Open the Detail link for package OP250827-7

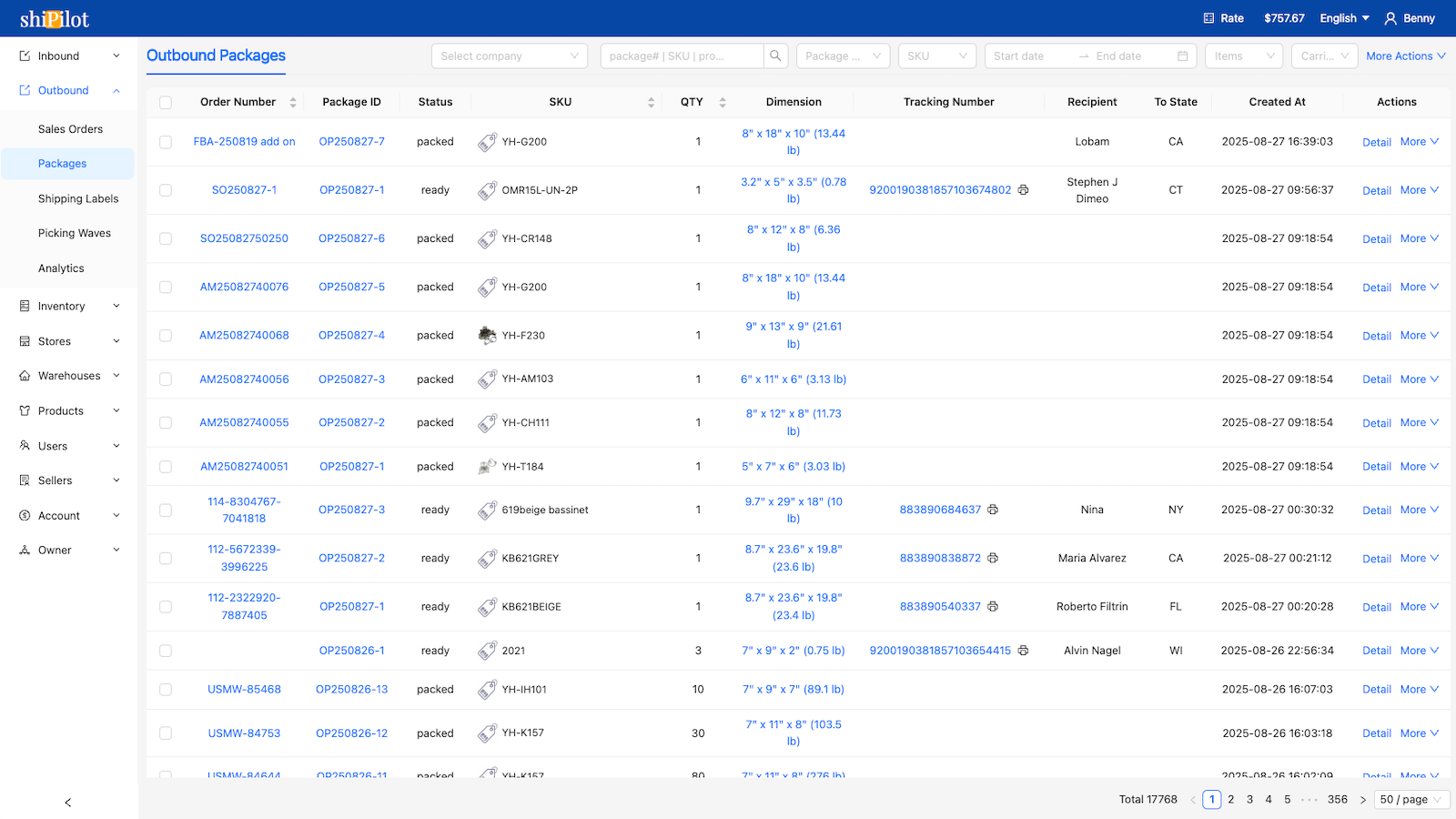tap(1376, 142)
